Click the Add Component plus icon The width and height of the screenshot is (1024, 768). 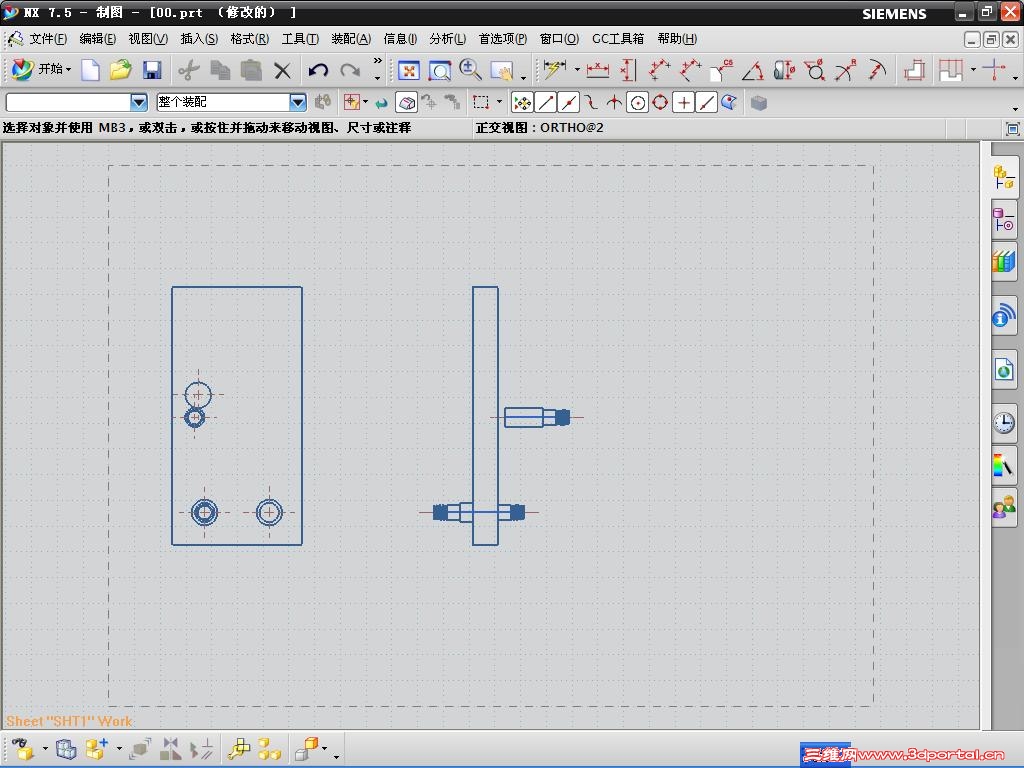(x=97, y=748)
